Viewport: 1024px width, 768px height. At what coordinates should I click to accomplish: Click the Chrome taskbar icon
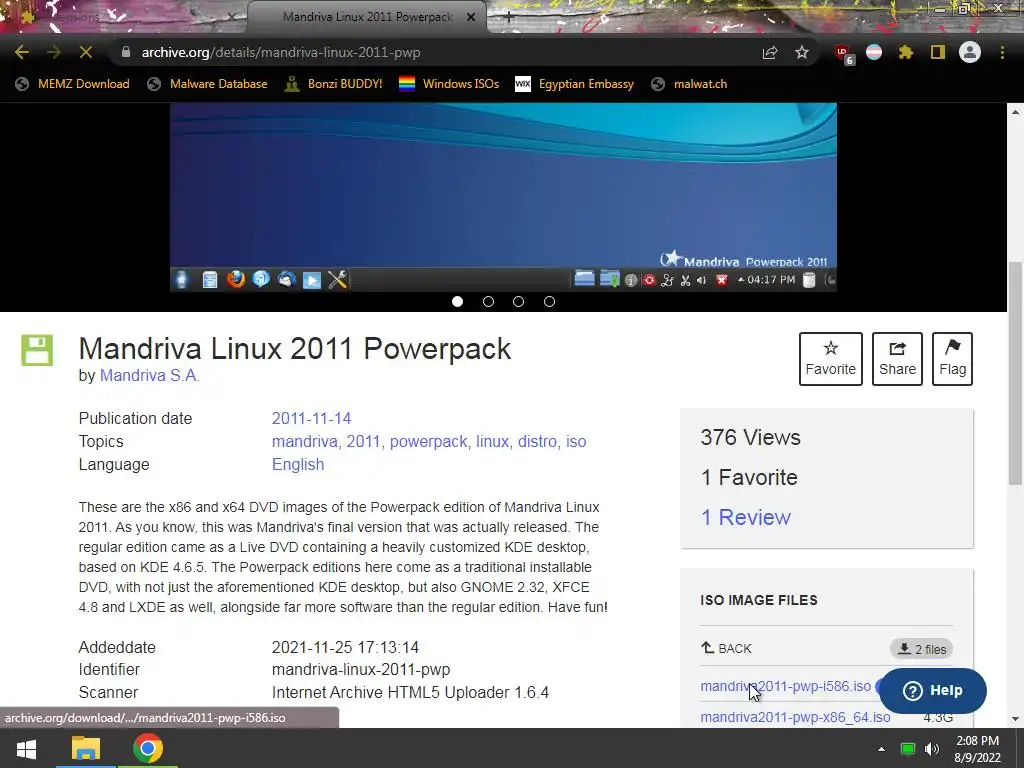(148, 748)
